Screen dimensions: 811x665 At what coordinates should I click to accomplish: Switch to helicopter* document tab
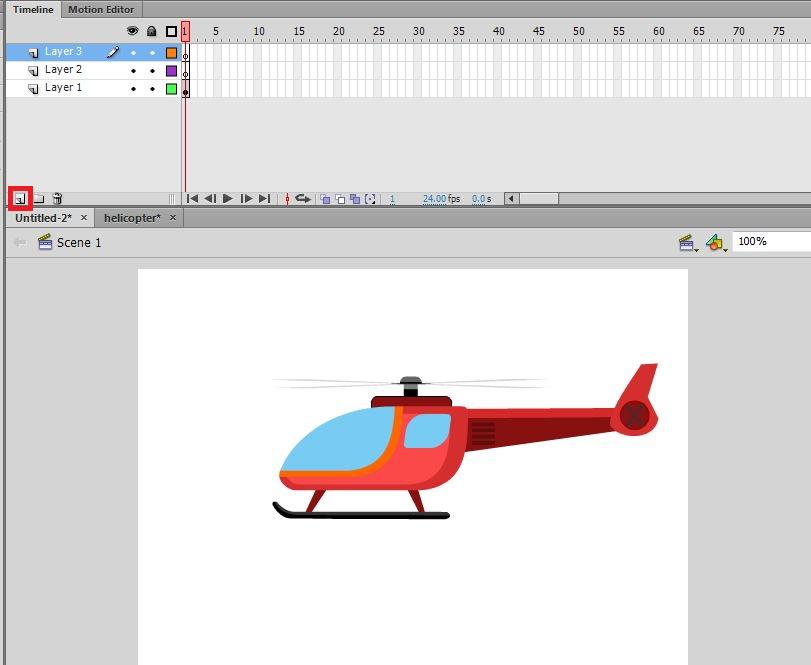132,217
